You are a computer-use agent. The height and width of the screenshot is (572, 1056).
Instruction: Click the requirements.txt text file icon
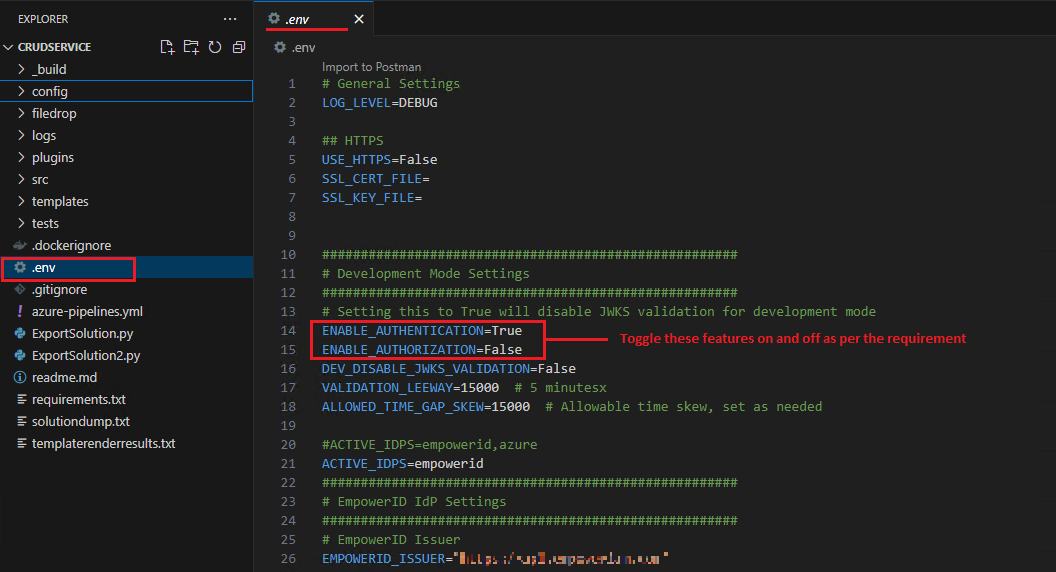[22, 400]
